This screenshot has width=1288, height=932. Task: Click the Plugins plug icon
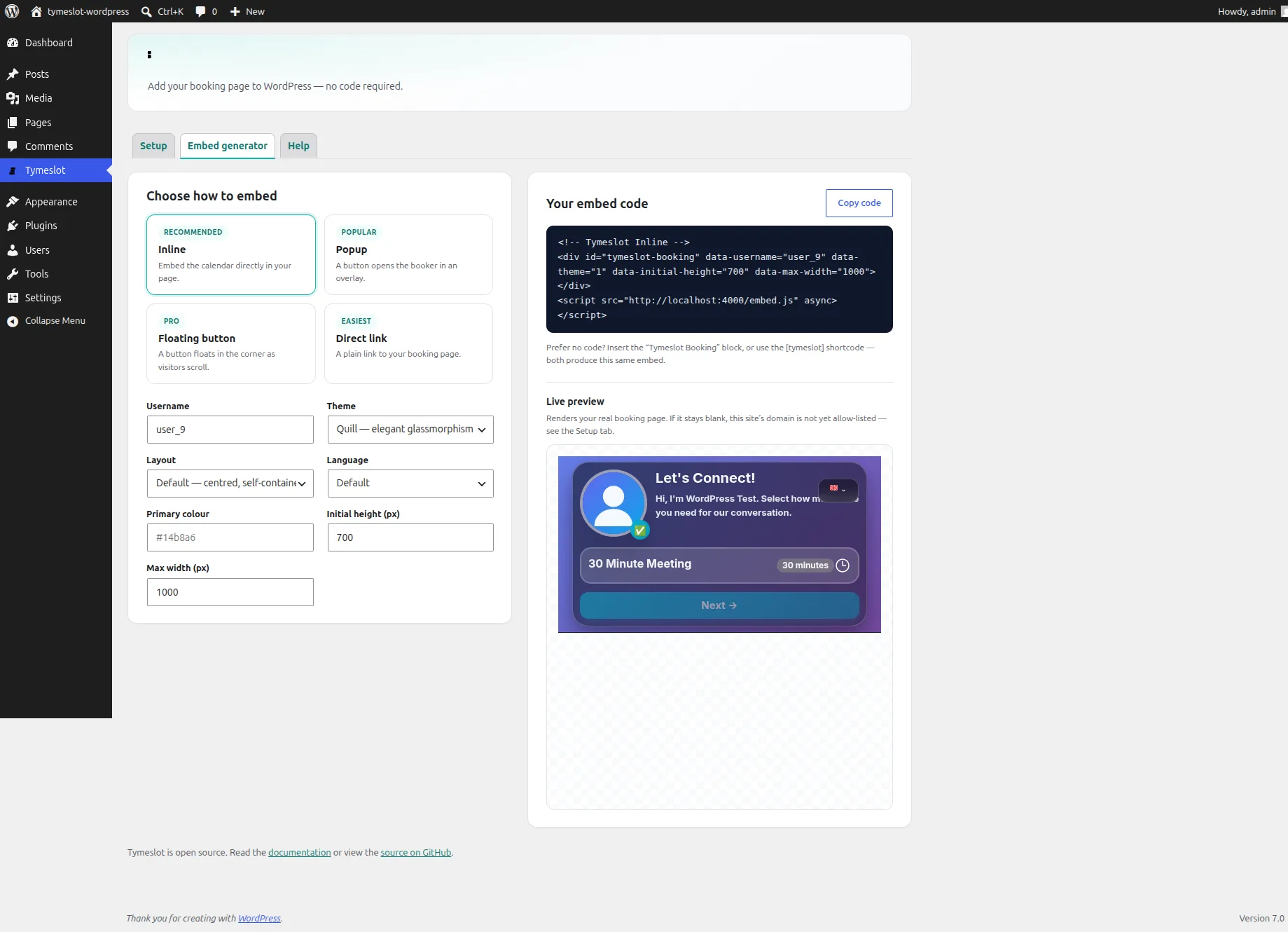tap(13, 226)
